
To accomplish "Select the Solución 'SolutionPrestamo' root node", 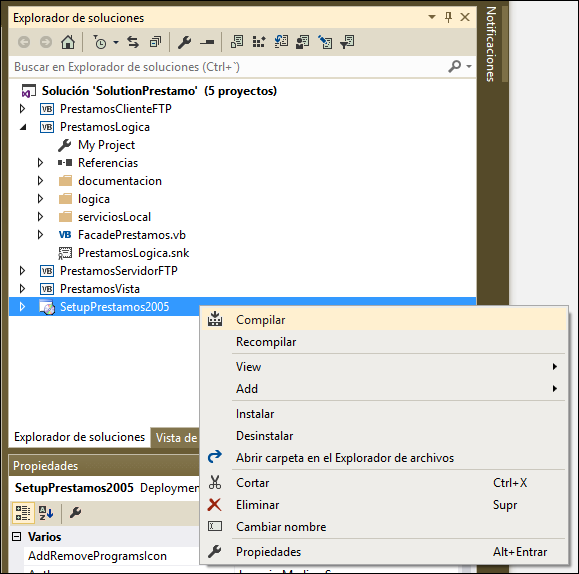I will pos(159,91).
